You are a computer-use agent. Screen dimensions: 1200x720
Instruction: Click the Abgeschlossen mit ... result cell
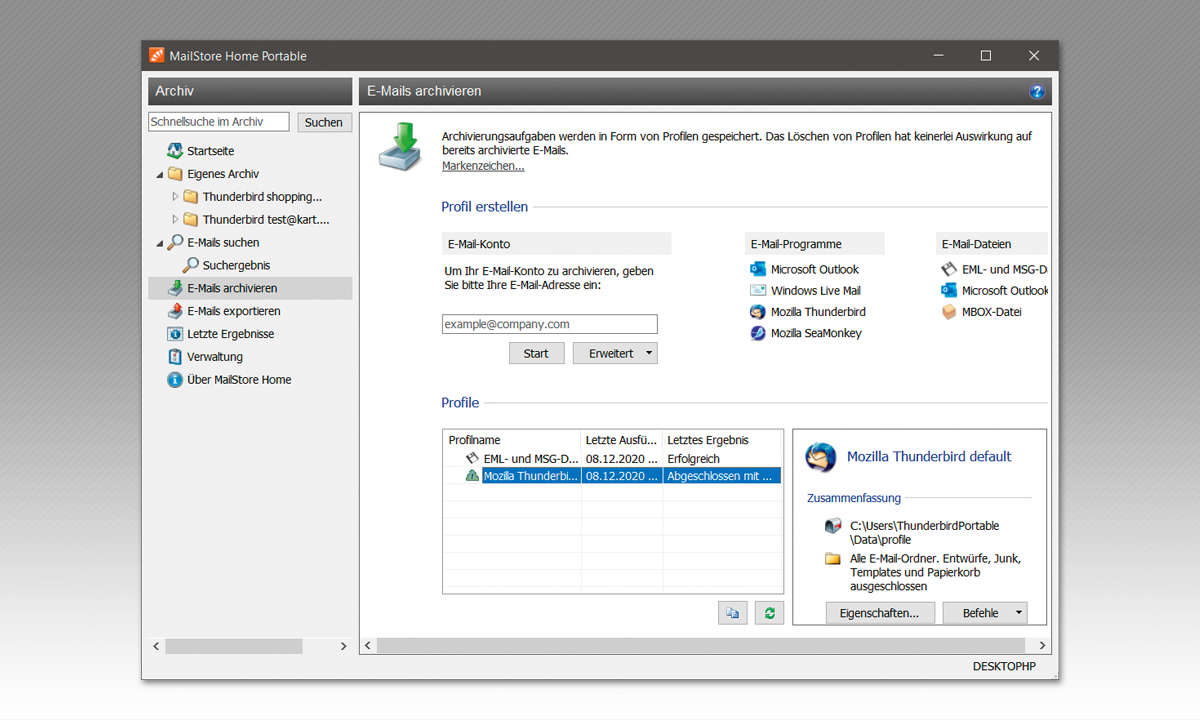pyautogui.click(x=721, y=476)
